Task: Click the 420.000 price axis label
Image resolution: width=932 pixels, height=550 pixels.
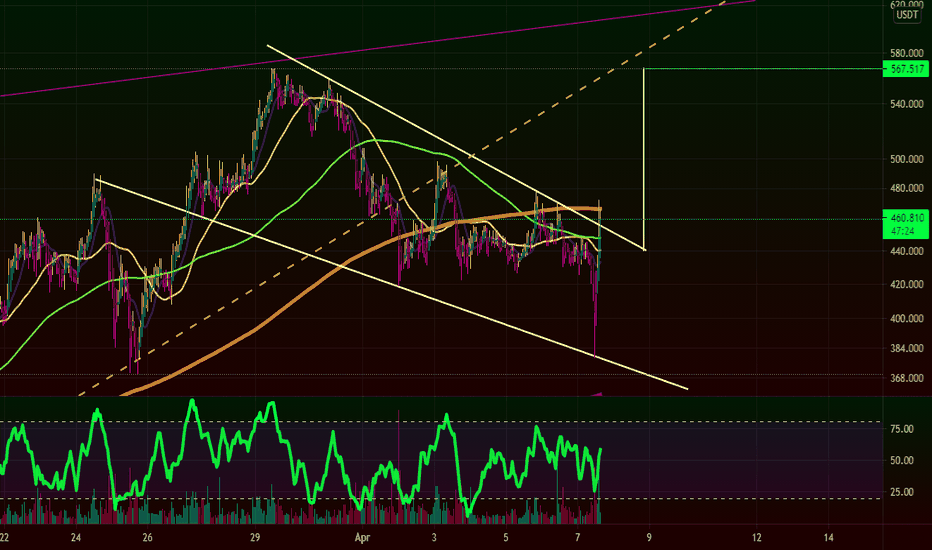Action: pos(906,285)
